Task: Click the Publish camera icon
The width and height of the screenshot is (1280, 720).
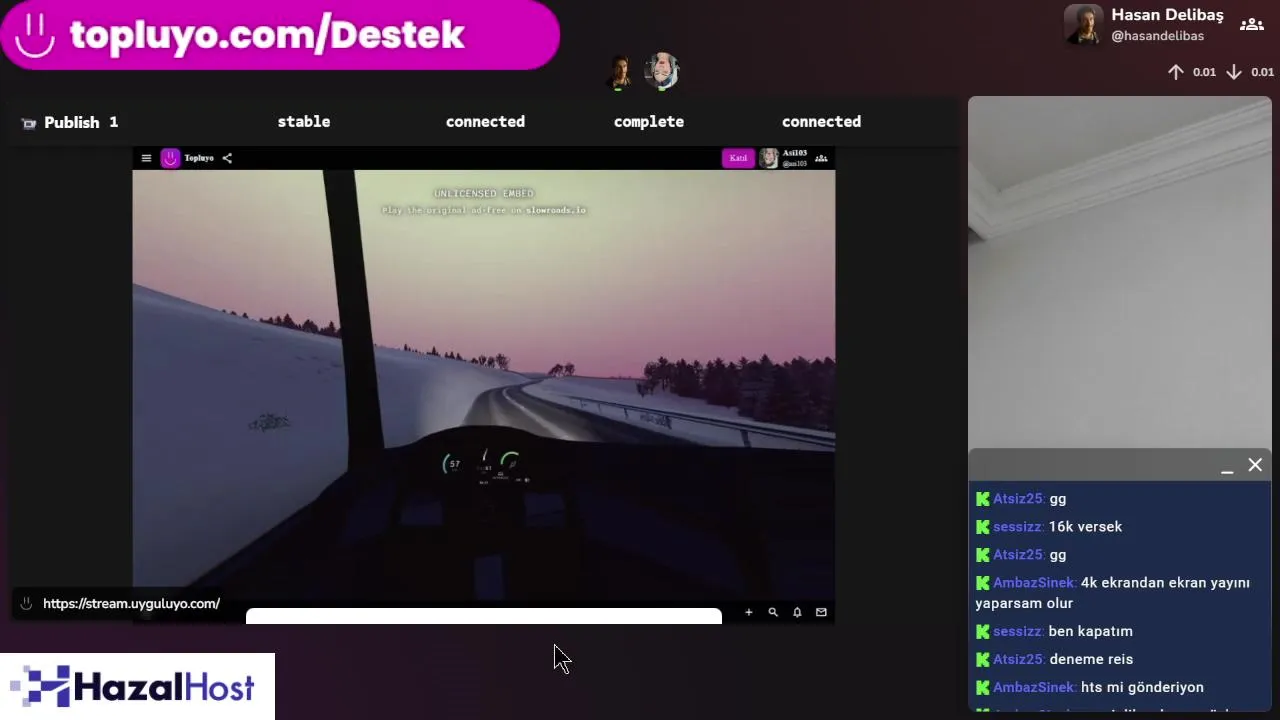Action: pos(29,123)
